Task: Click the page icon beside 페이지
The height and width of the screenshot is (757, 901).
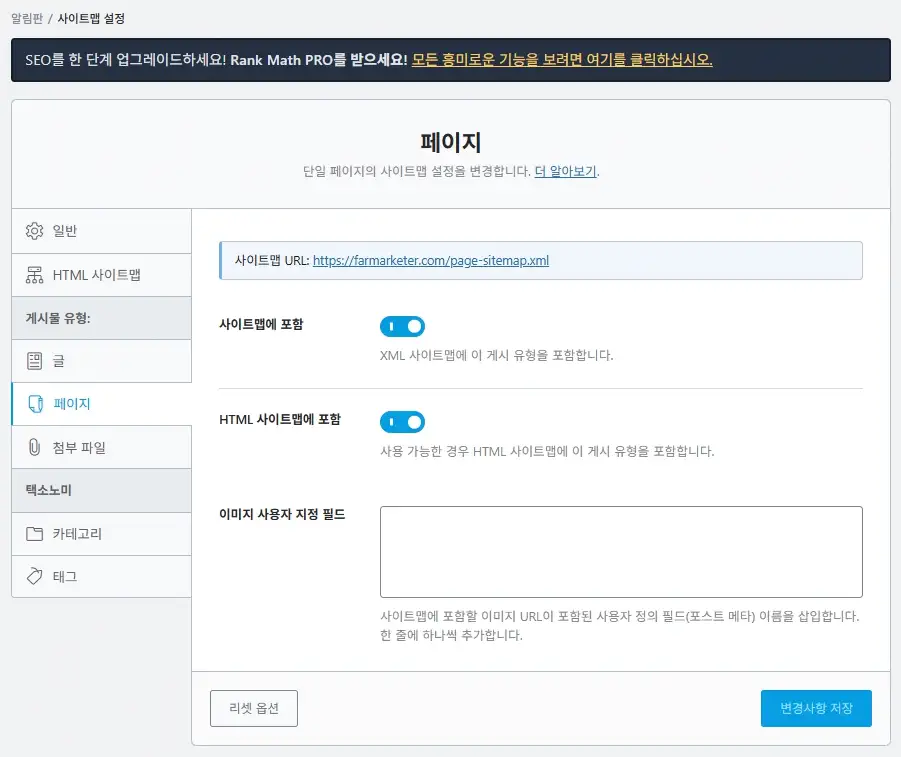Action: pyautogui.click(x=34, y=404)
